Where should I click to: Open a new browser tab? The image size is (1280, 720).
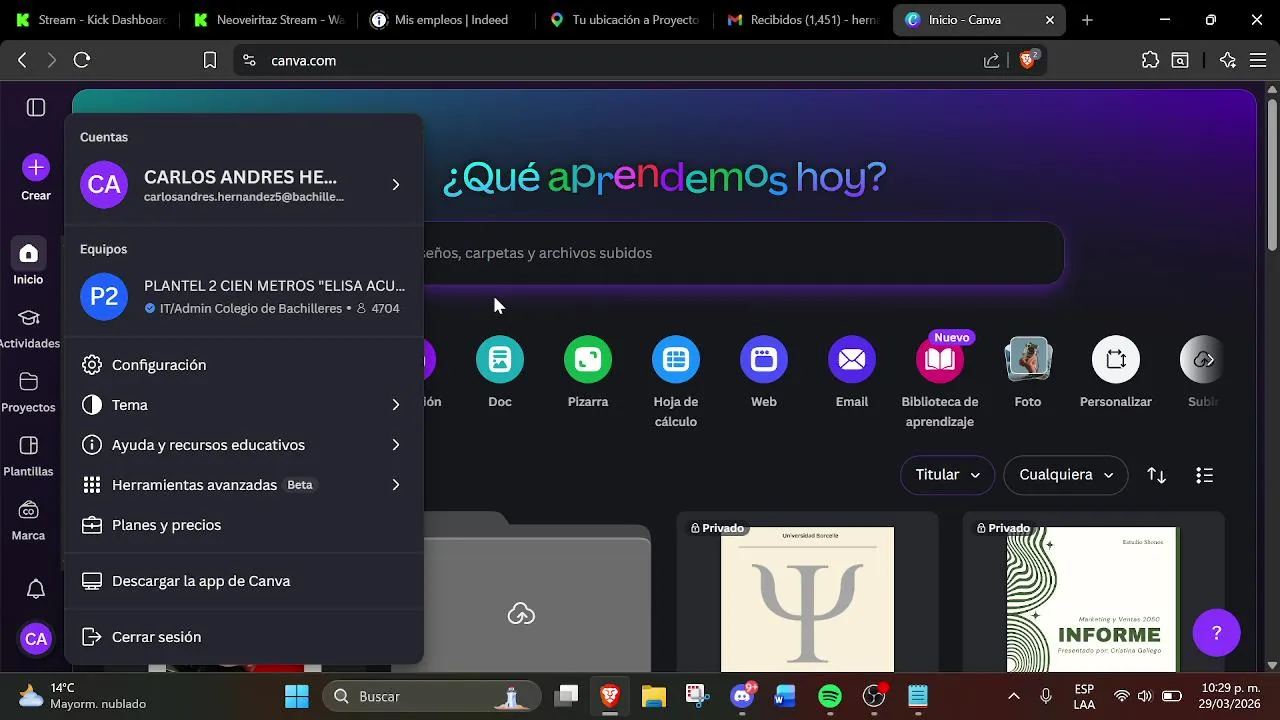click(x=1087, y=20)
